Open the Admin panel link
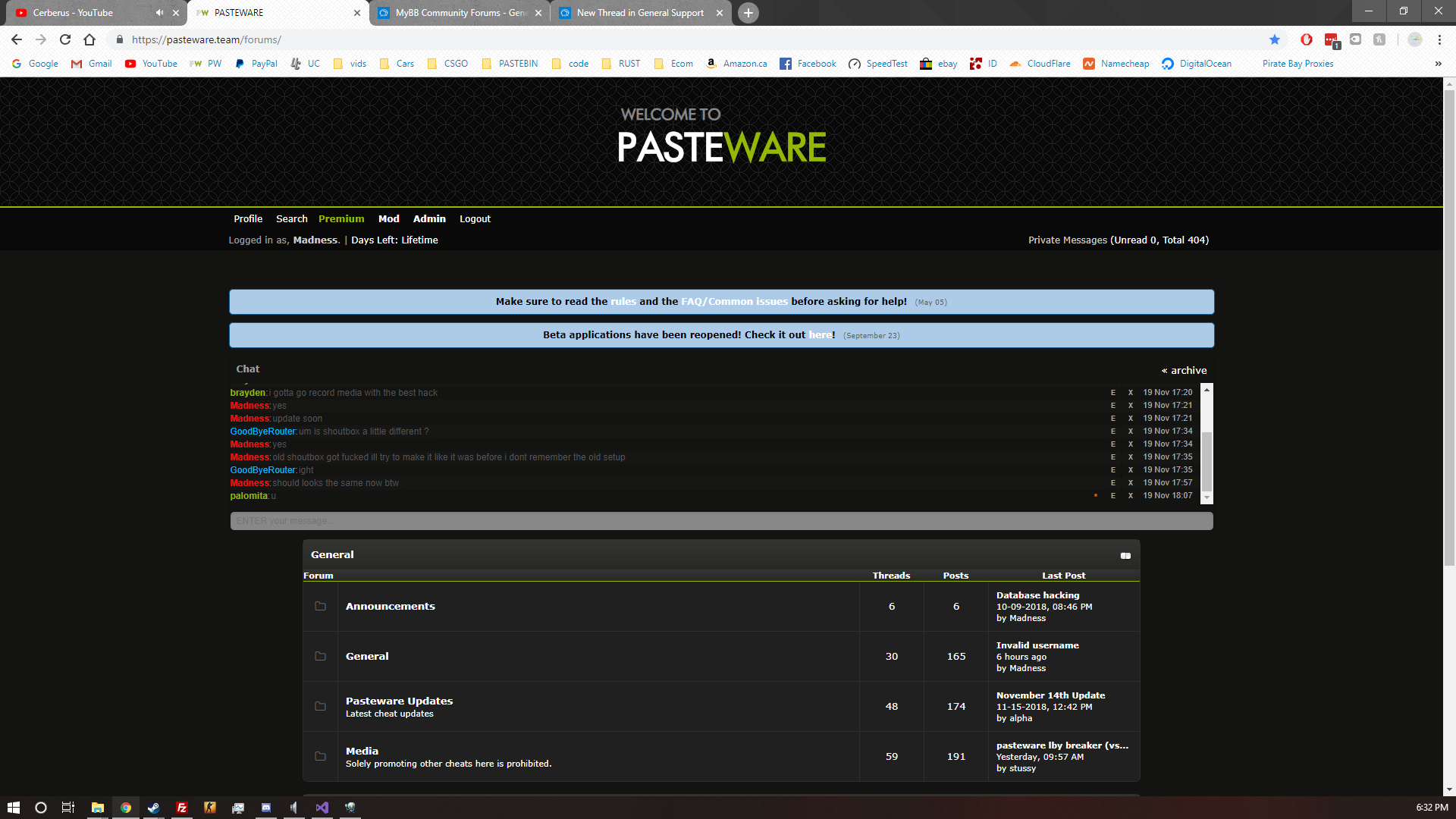This screenshot has height=819, width=1456. click(x=429, y=218)
